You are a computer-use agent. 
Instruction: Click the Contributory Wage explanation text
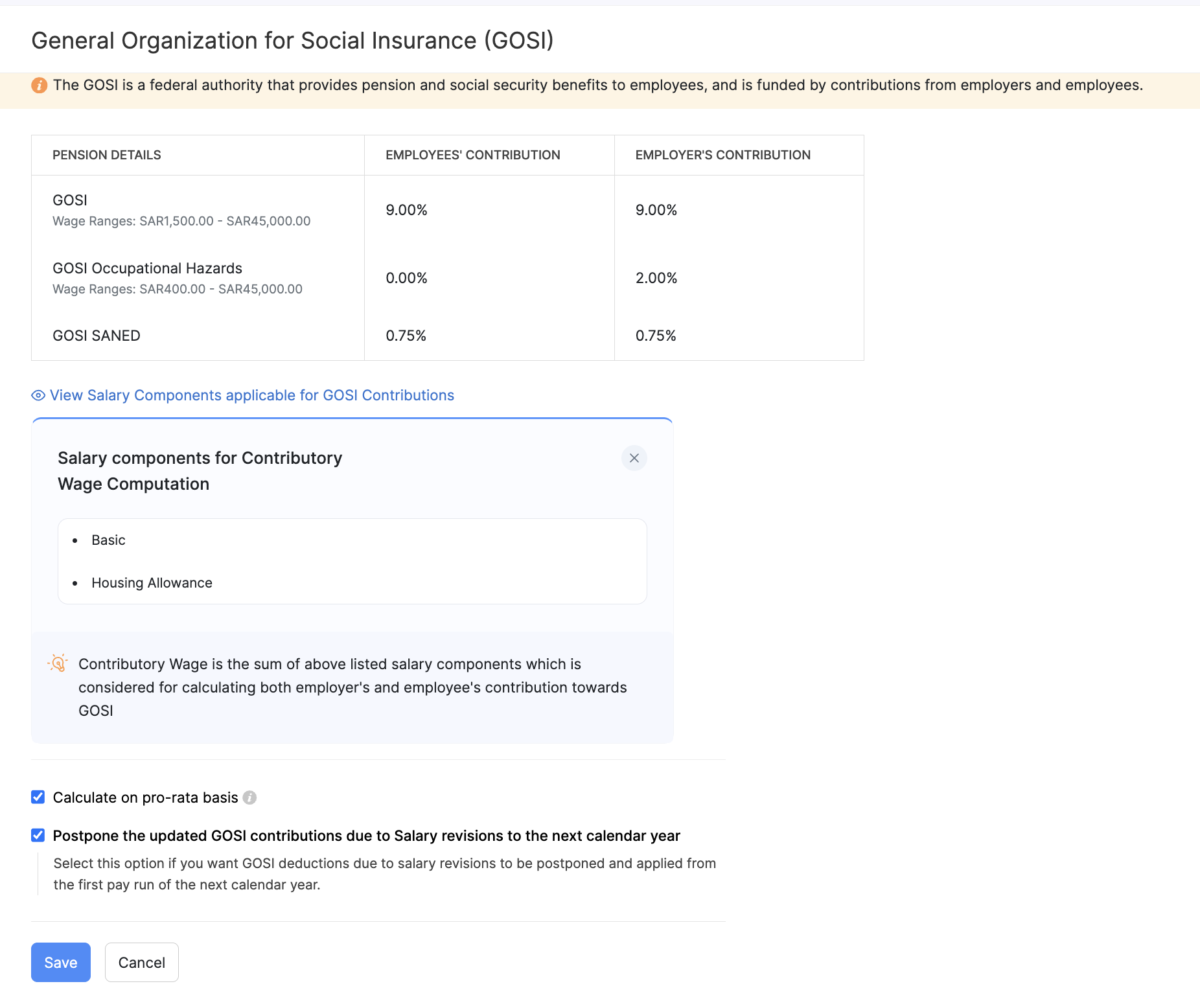(352, 687)
